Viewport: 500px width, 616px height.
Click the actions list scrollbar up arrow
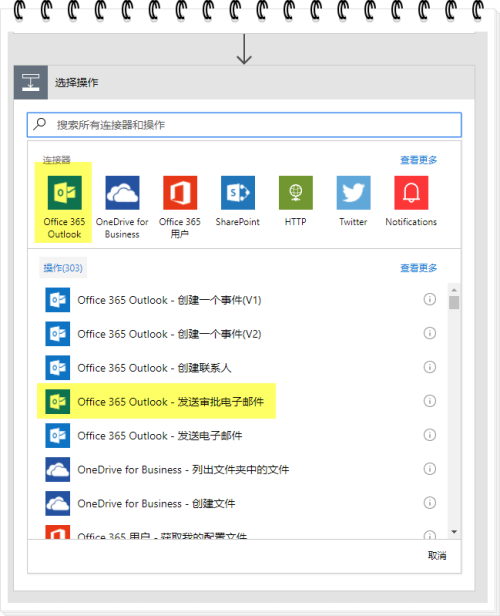(454, 290)
